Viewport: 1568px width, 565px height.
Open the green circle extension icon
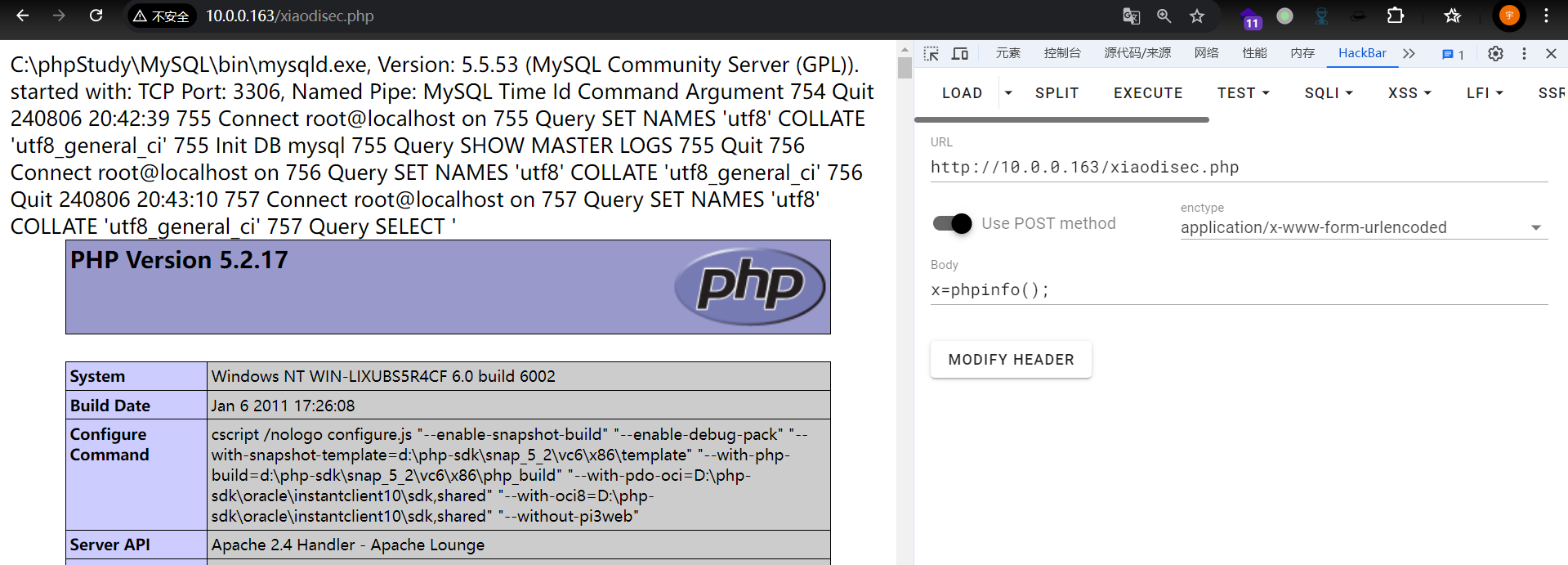tap(1284, 16)
